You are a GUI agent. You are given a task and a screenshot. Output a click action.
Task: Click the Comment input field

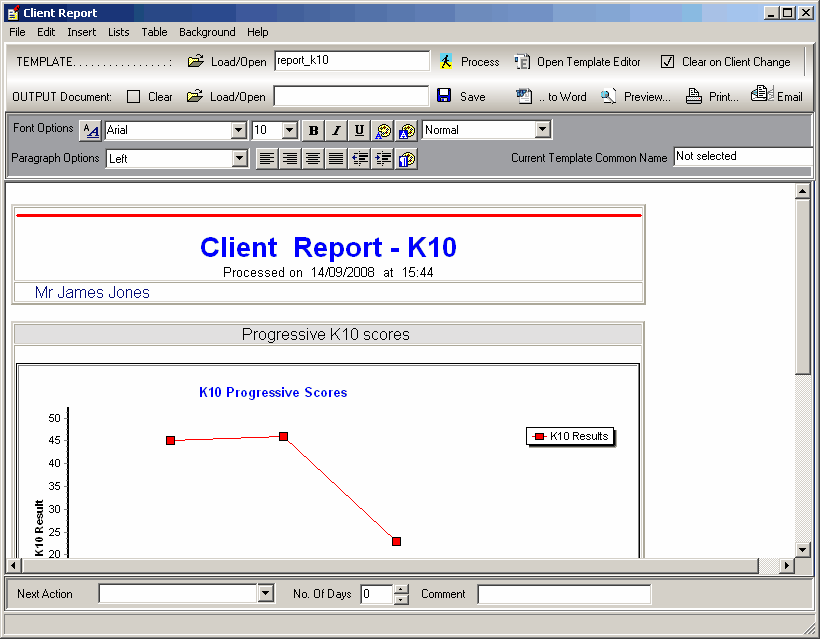tap(564, 594)
